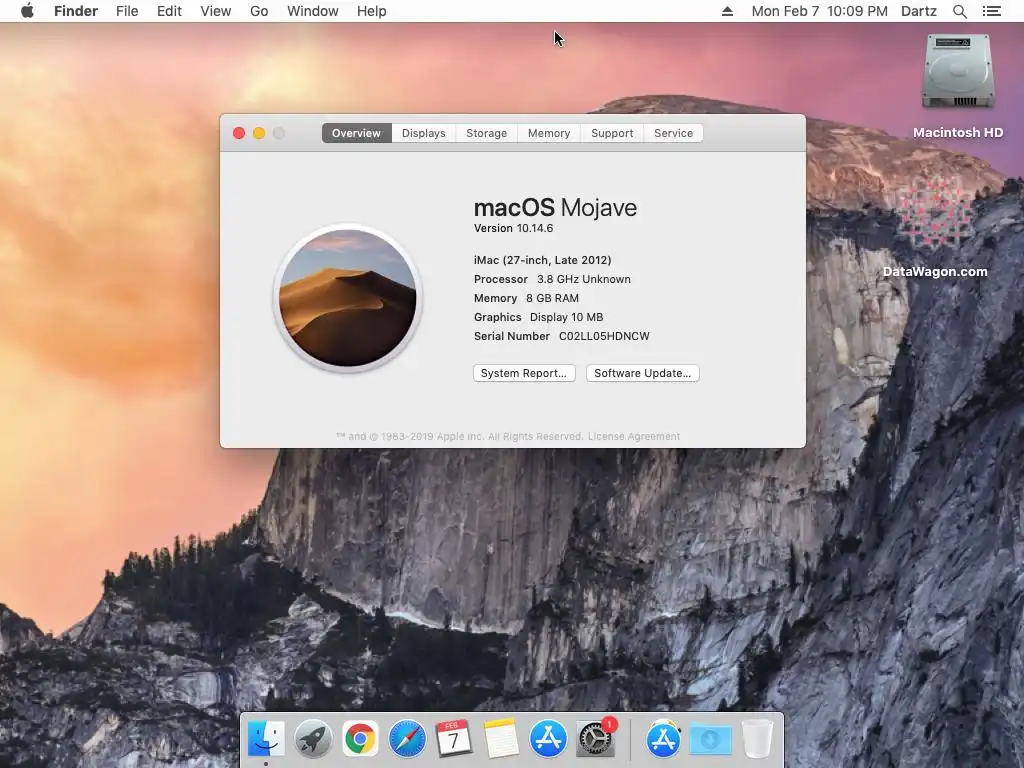The height and width of the screenshot is (768, 1024).
Task: Open App Store icon left of System Preferences
Action: 548,739
